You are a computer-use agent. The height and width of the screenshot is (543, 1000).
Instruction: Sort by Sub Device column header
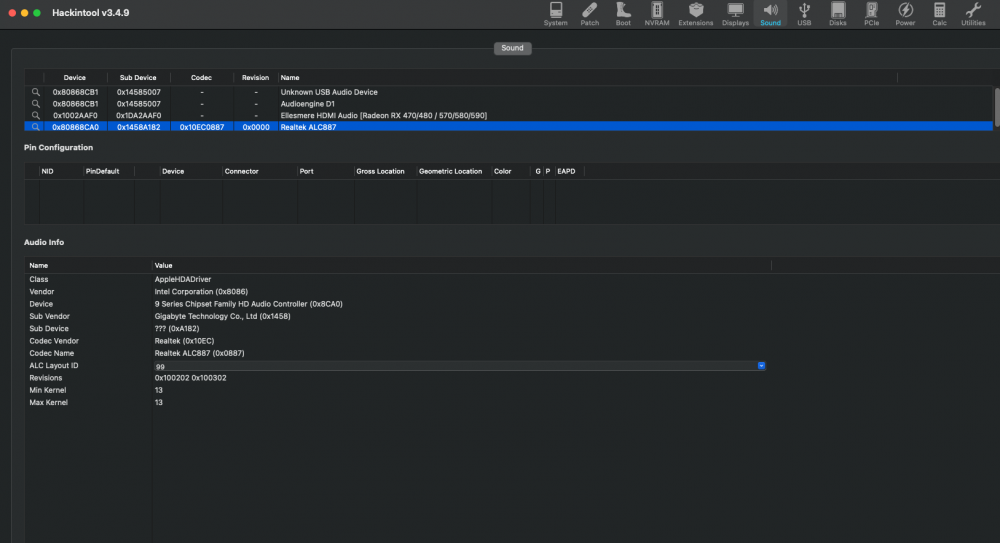138,77
